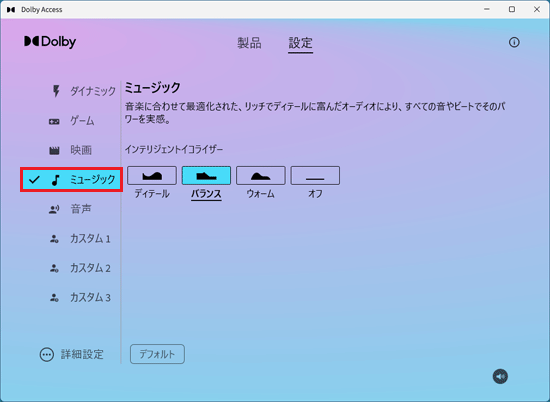Choose the ディテール equalizer preset
Screen dimensions: 550x402
point(152,175)
